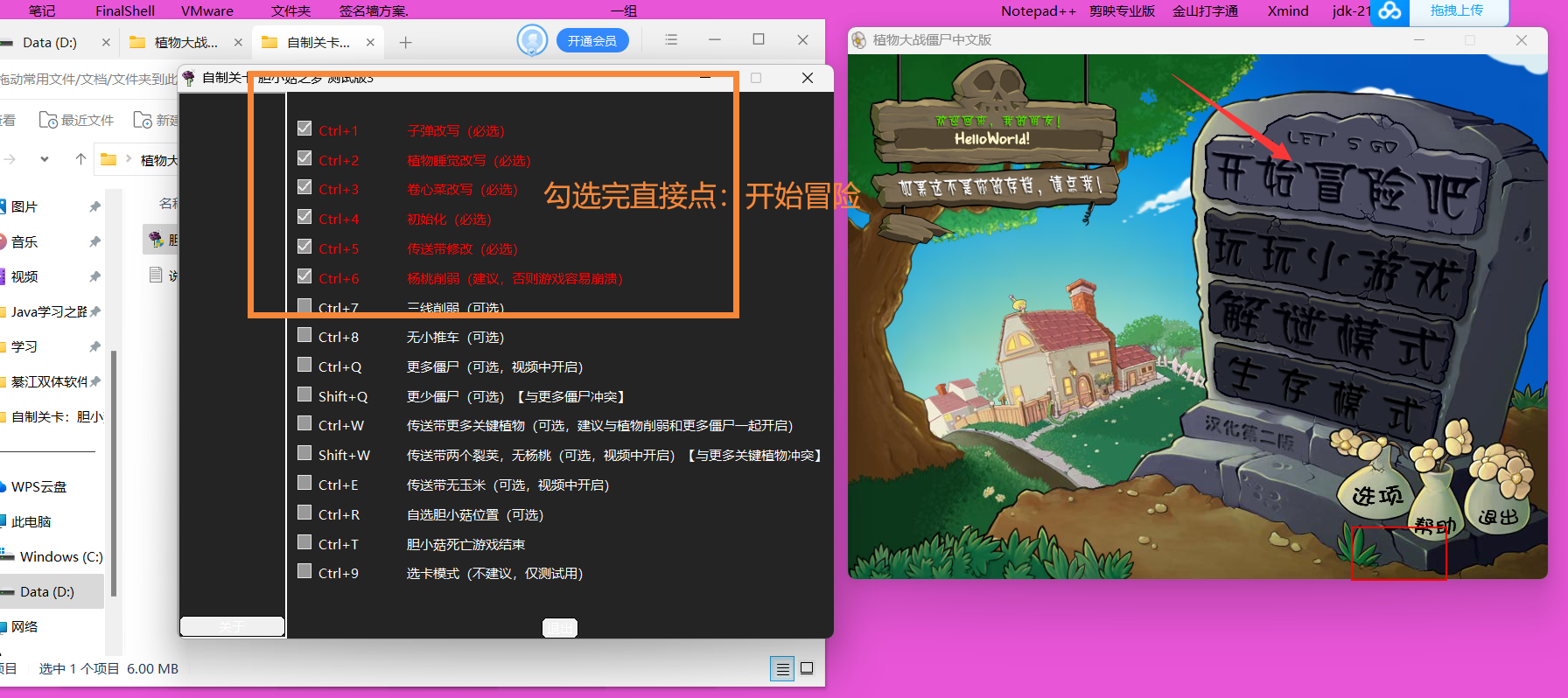The image size is (1568, 698).
Task: Switch to the Data (D:) explorer tab
Action: 50,42
